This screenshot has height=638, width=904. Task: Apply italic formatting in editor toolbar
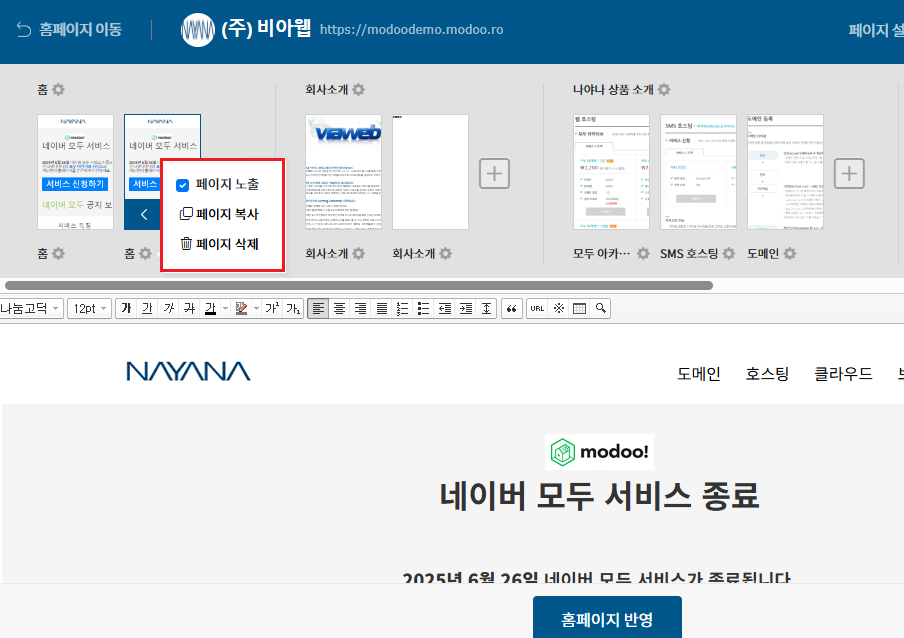coord(168,308)
